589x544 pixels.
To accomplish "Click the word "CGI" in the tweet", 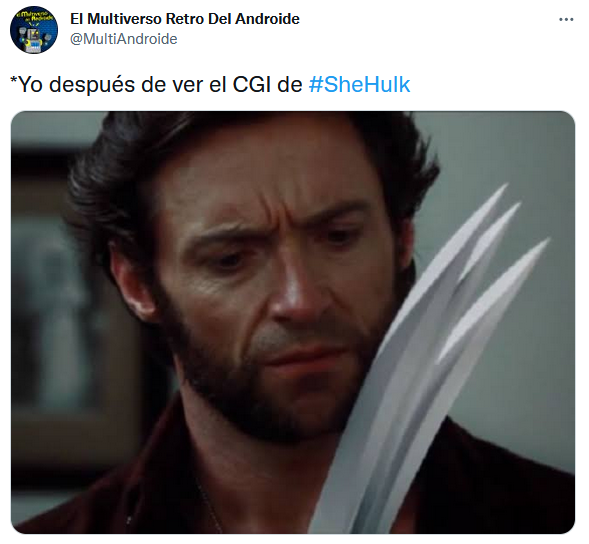I will [251, 85].
